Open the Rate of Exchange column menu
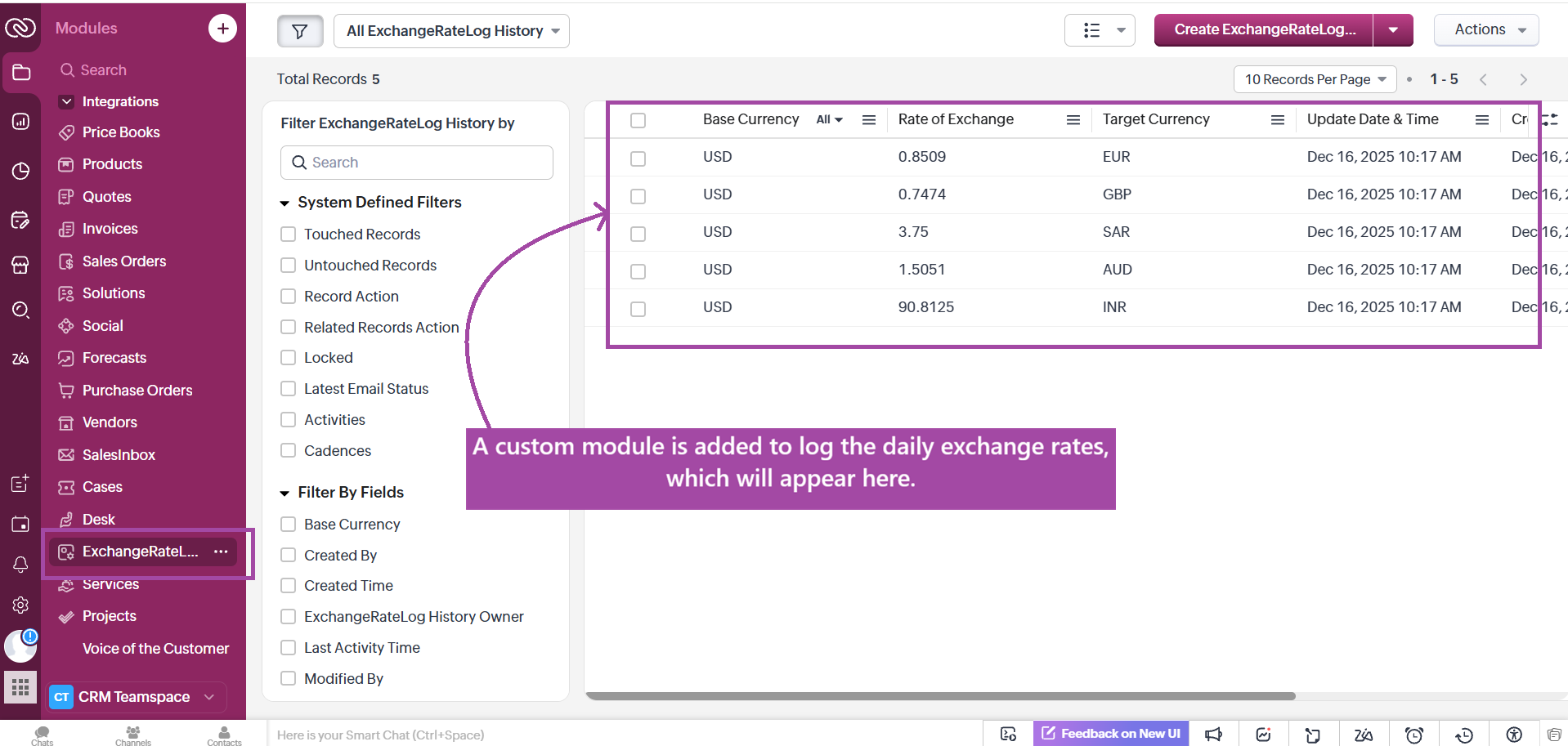Image resolution: width=1568 pixels, height=746 pixels. (x=1073, y=120)
